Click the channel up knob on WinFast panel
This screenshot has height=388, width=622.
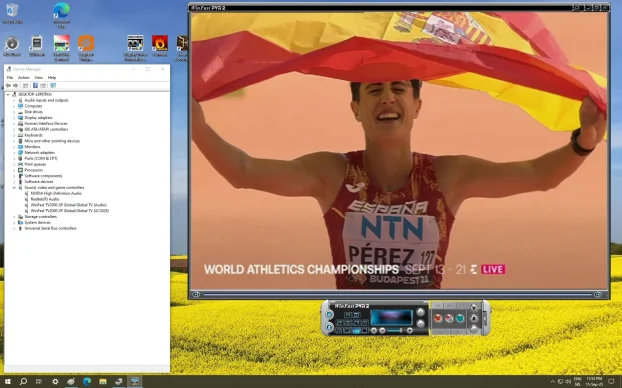420,312
